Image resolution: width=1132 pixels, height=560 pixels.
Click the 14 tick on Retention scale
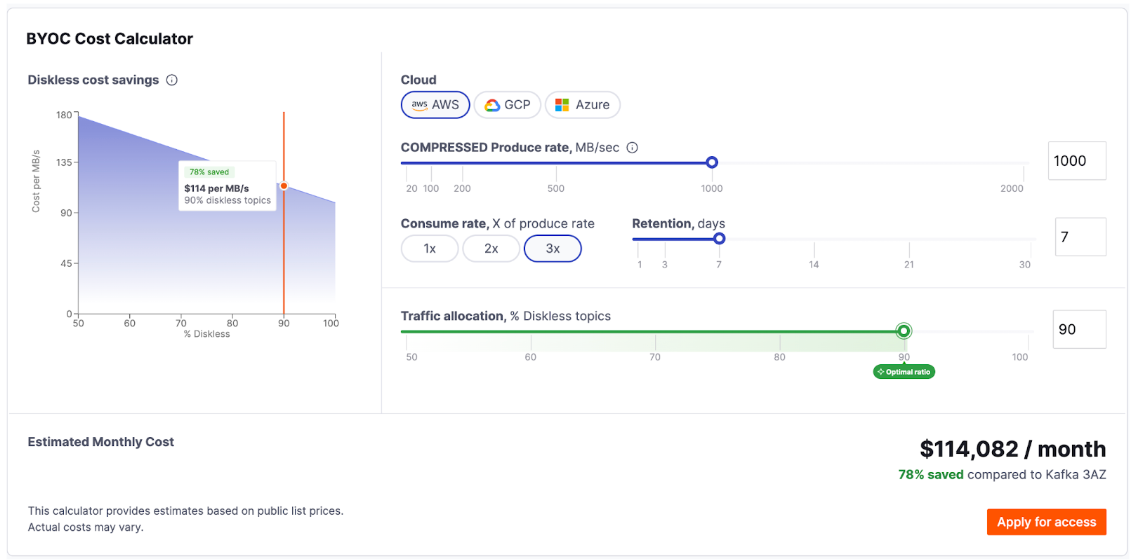point(814,265)
